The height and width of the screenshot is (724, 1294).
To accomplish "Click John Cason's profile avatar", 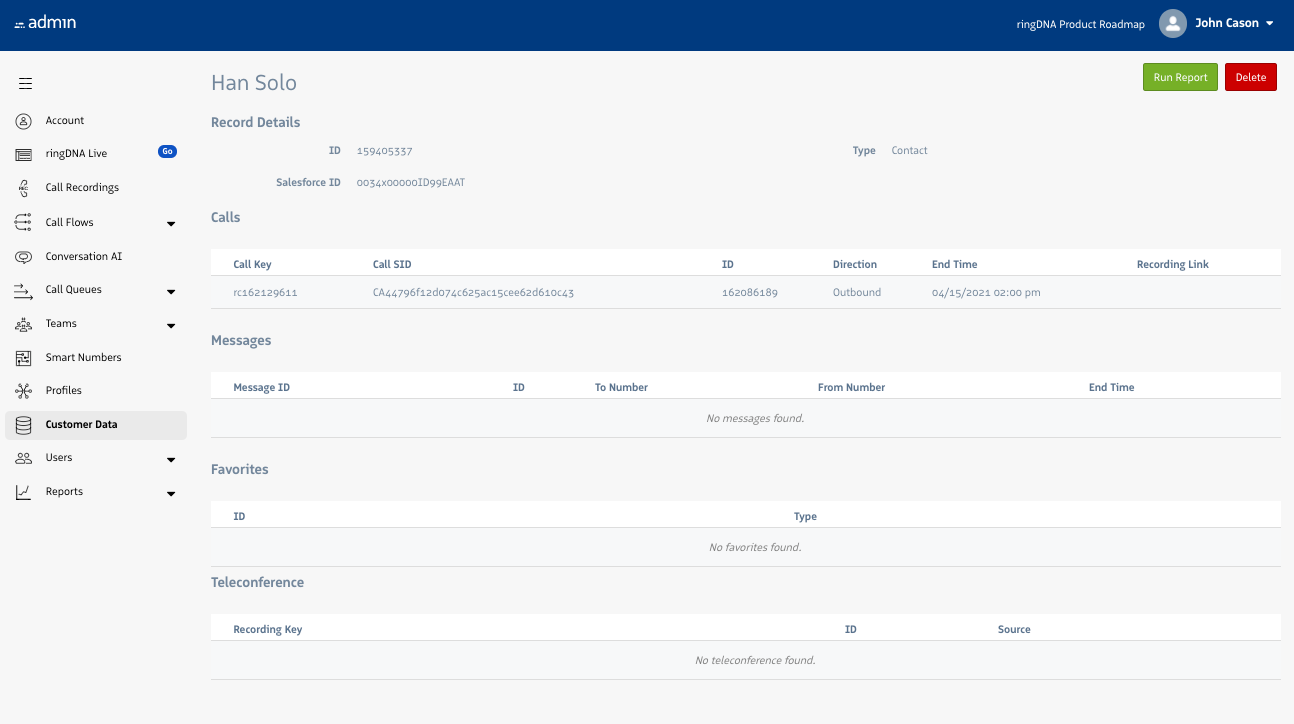I will 1172,23.
